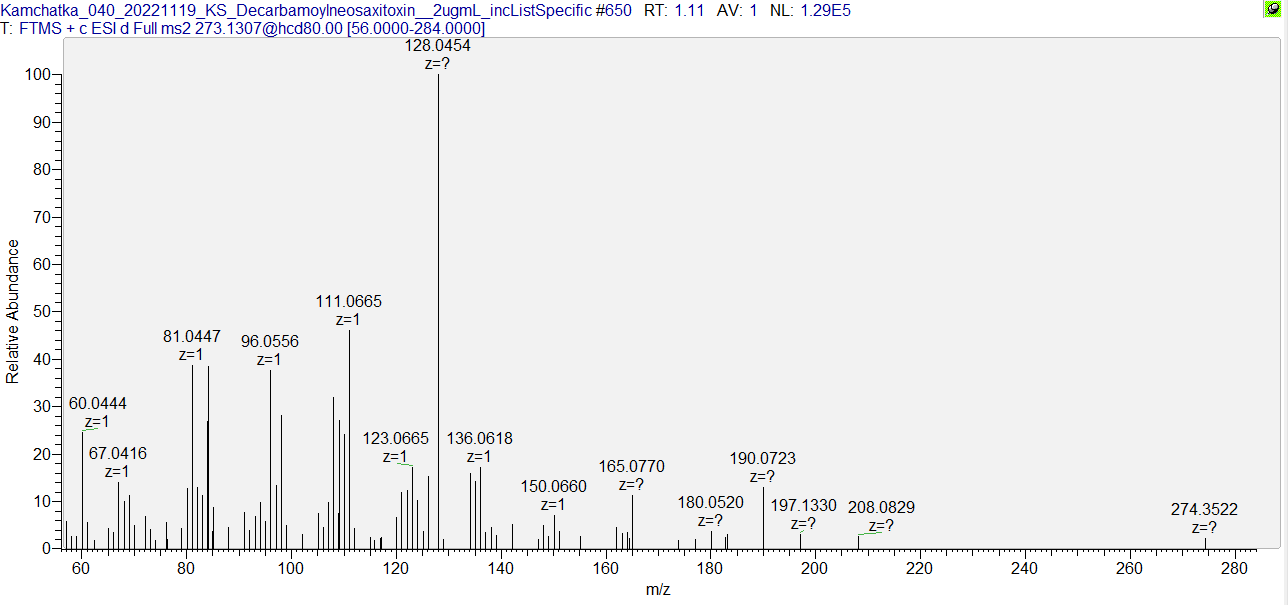Click the 197.1330 peak label
This screenshot has height=605, width=1288.
(x=803, y=506)
